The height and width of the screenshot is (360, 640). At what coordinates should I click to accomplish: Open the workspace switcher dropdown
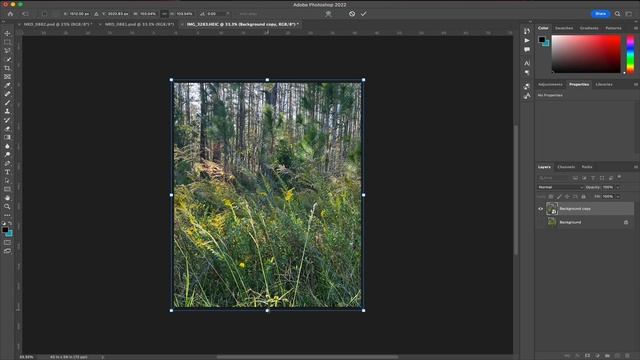[629, 14]
